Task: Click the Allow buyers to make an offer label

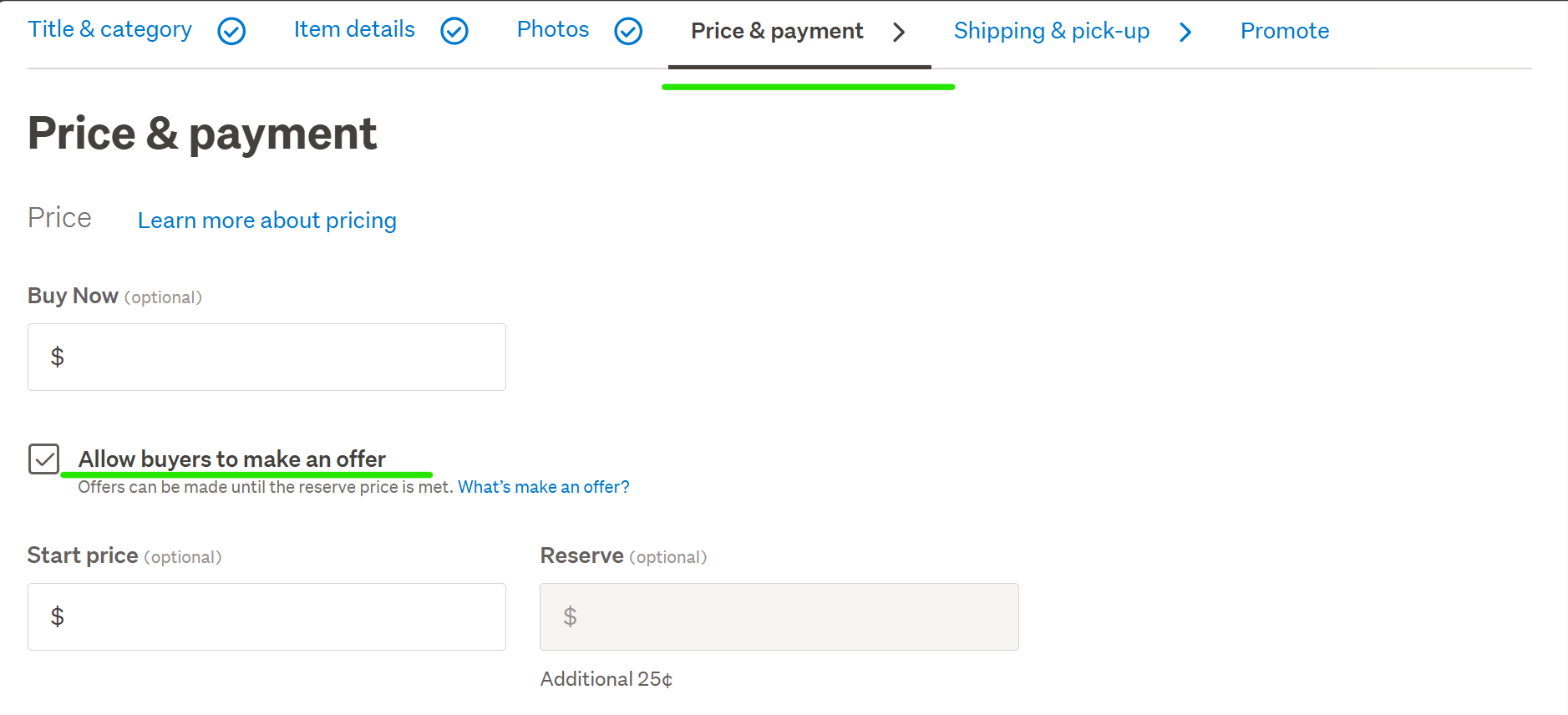Action: 231,459
